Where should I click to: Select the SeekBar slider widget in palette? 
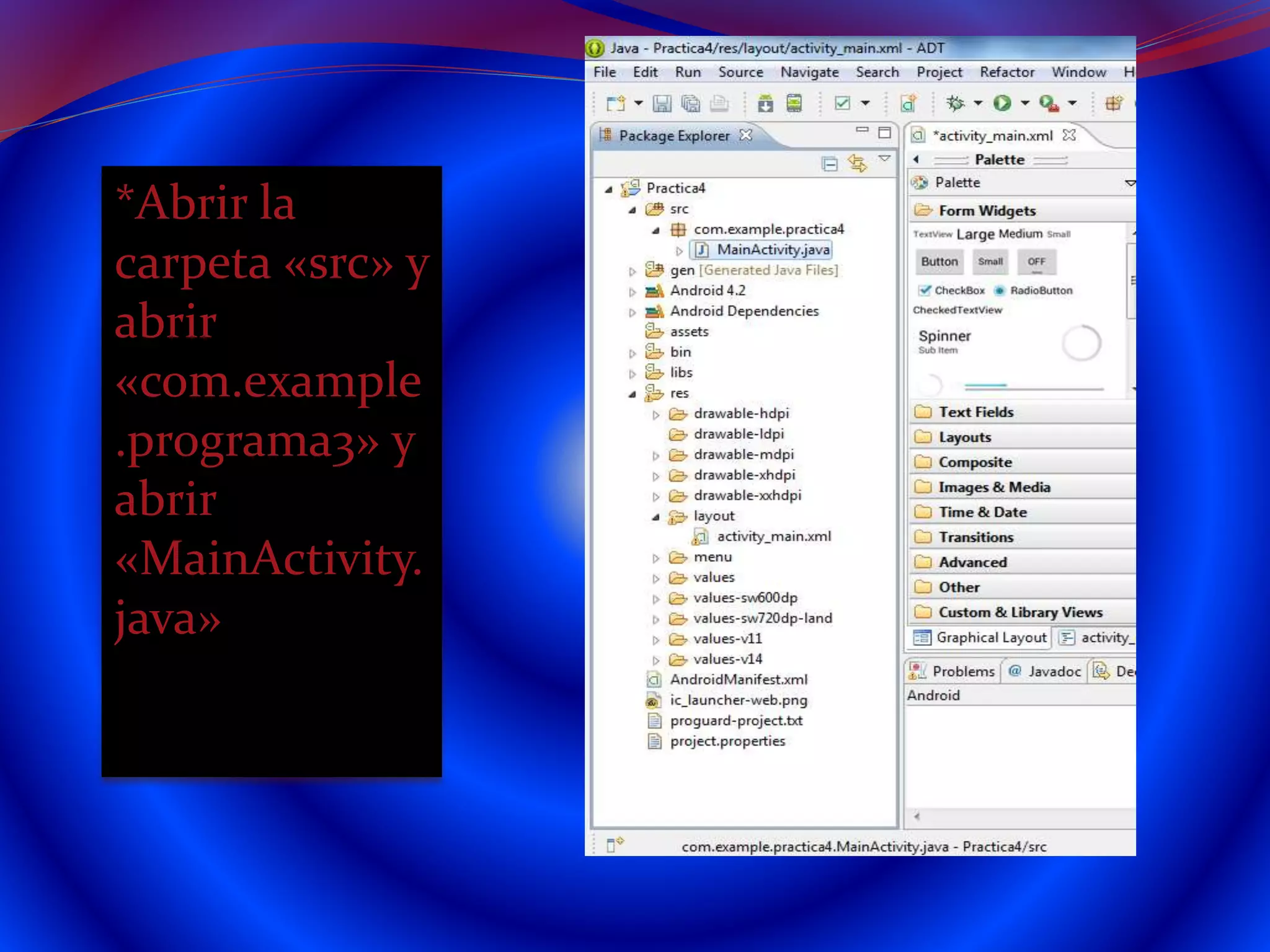point(1034,387)
